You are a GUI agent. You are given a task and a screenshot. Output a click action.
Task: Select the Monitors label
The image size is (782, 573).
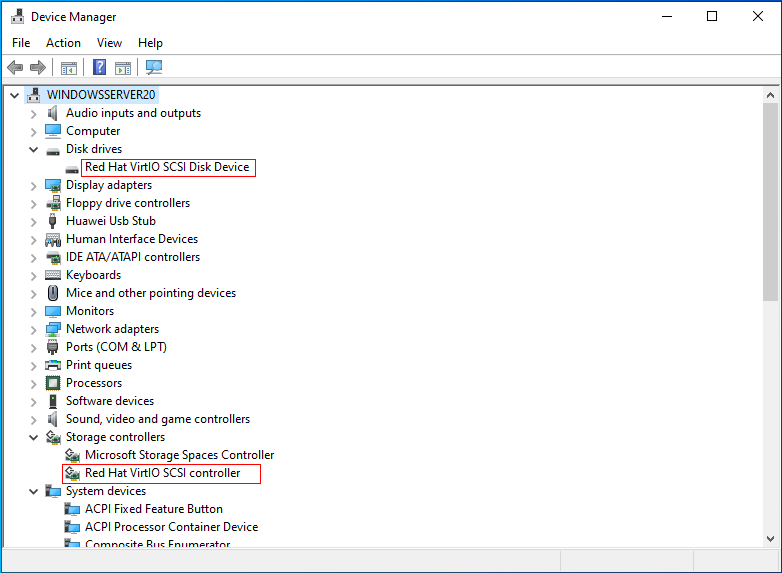90,311
